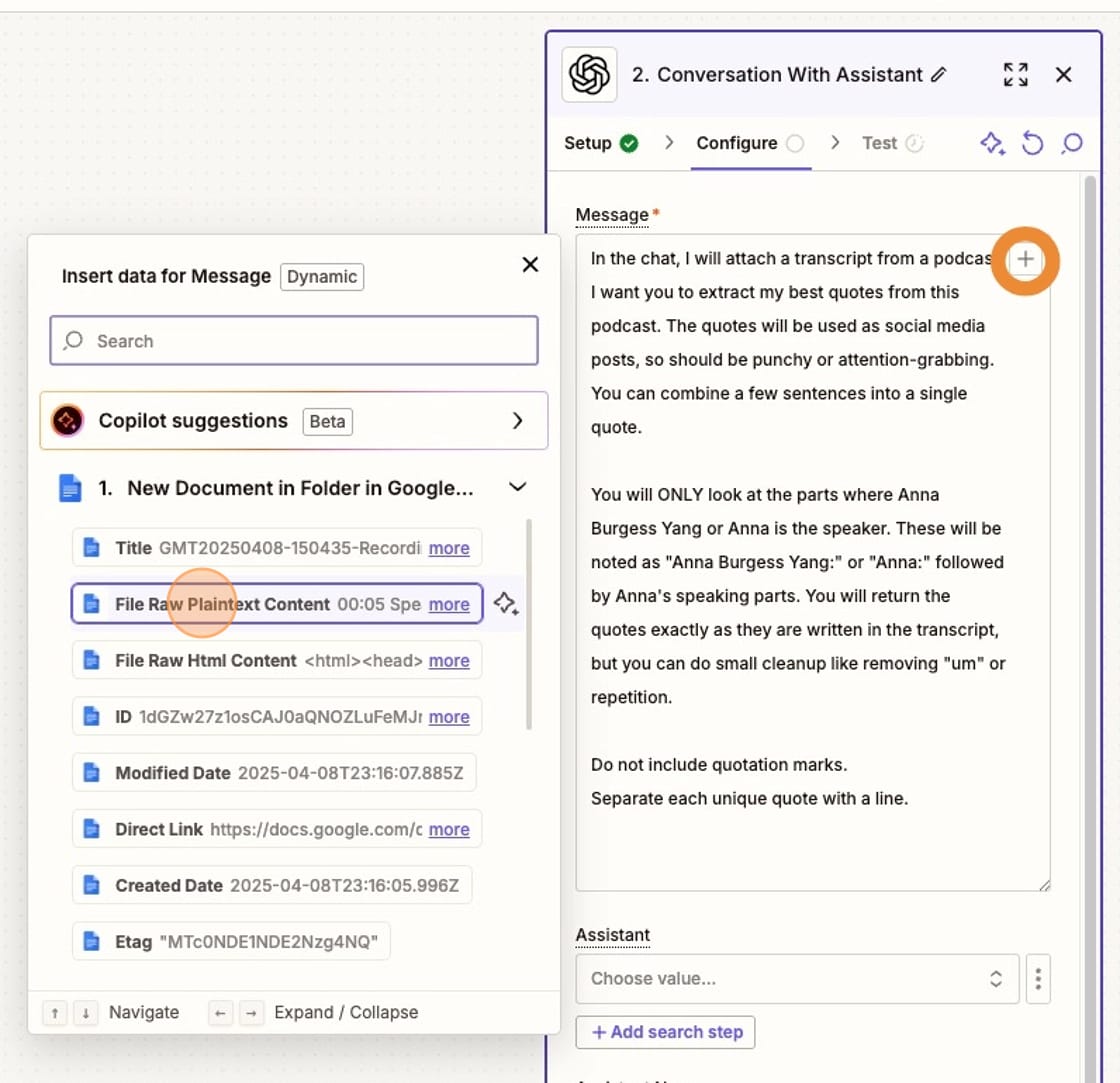Open AI assist sparkle icon next to Configure tabs
The image size is (1120, 1083).
(992, 143)
